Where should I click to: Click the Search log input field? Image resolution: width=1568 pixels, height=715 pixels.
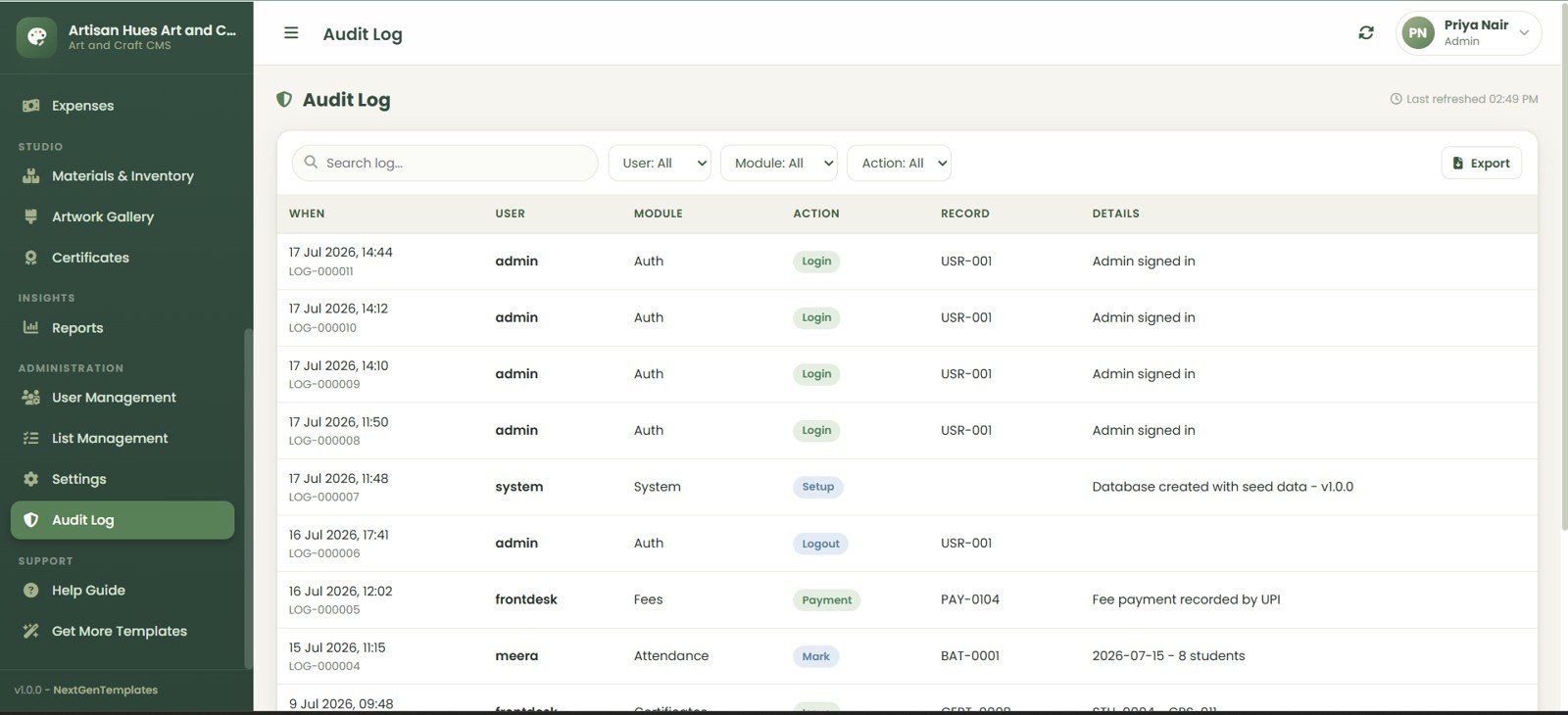[x=445, y=164]
